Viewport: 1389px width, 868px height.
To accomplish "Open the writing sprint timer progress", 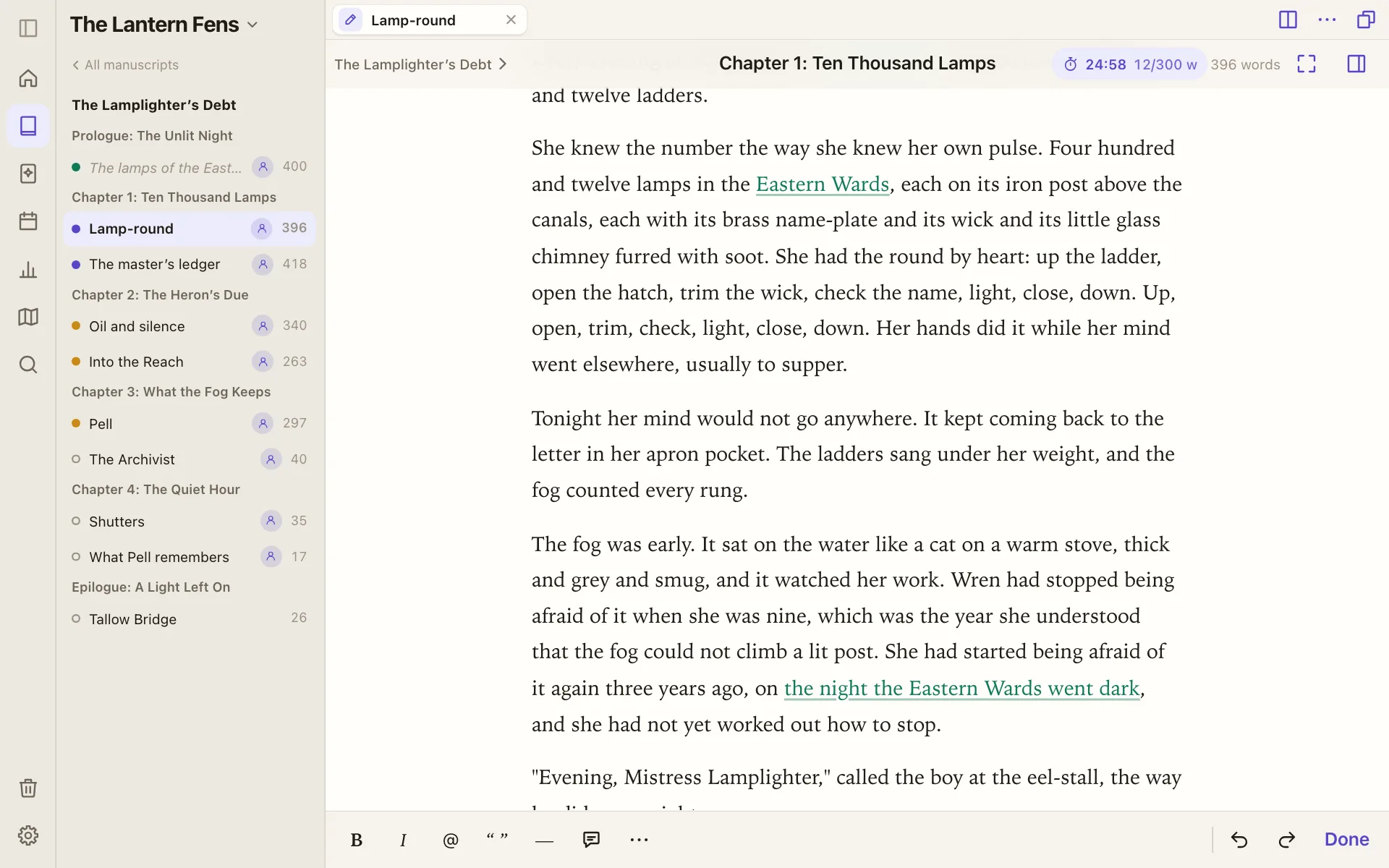I will tap(1129, 64).
